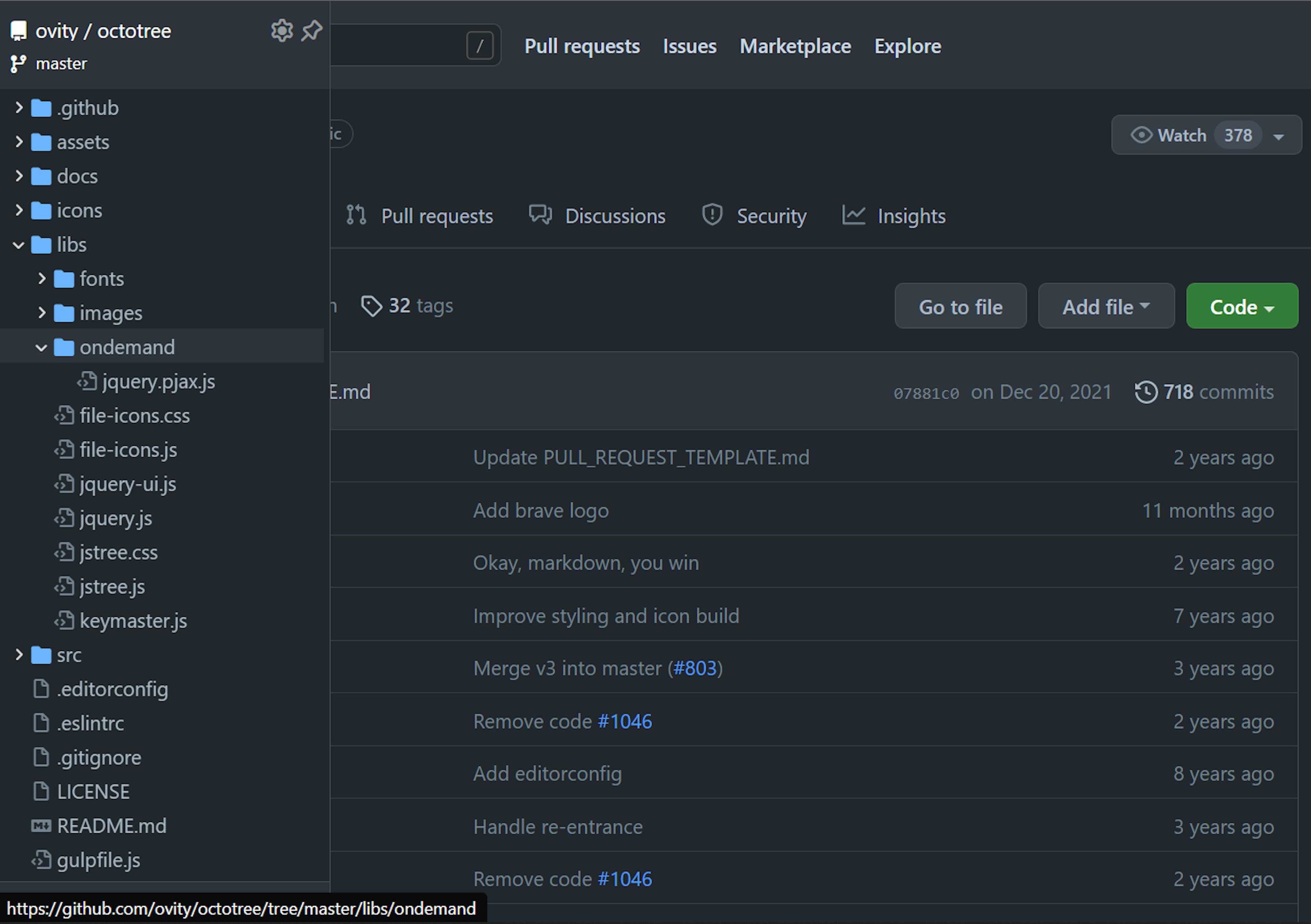Click the icons folder icon

[41, 211]
